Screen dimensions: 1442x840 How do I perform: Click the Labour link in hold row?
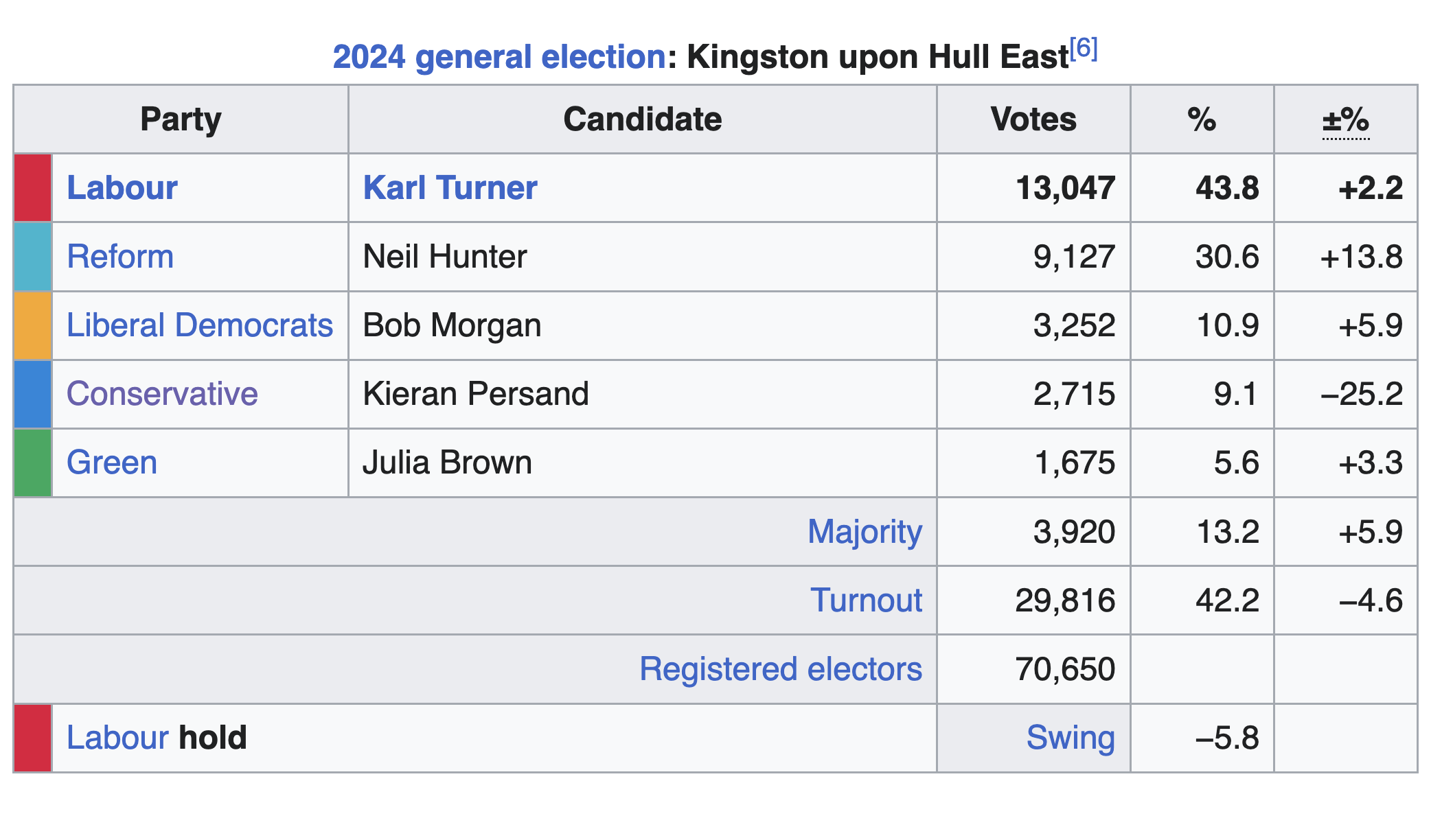pyautogui.click(x=117, y=738)
